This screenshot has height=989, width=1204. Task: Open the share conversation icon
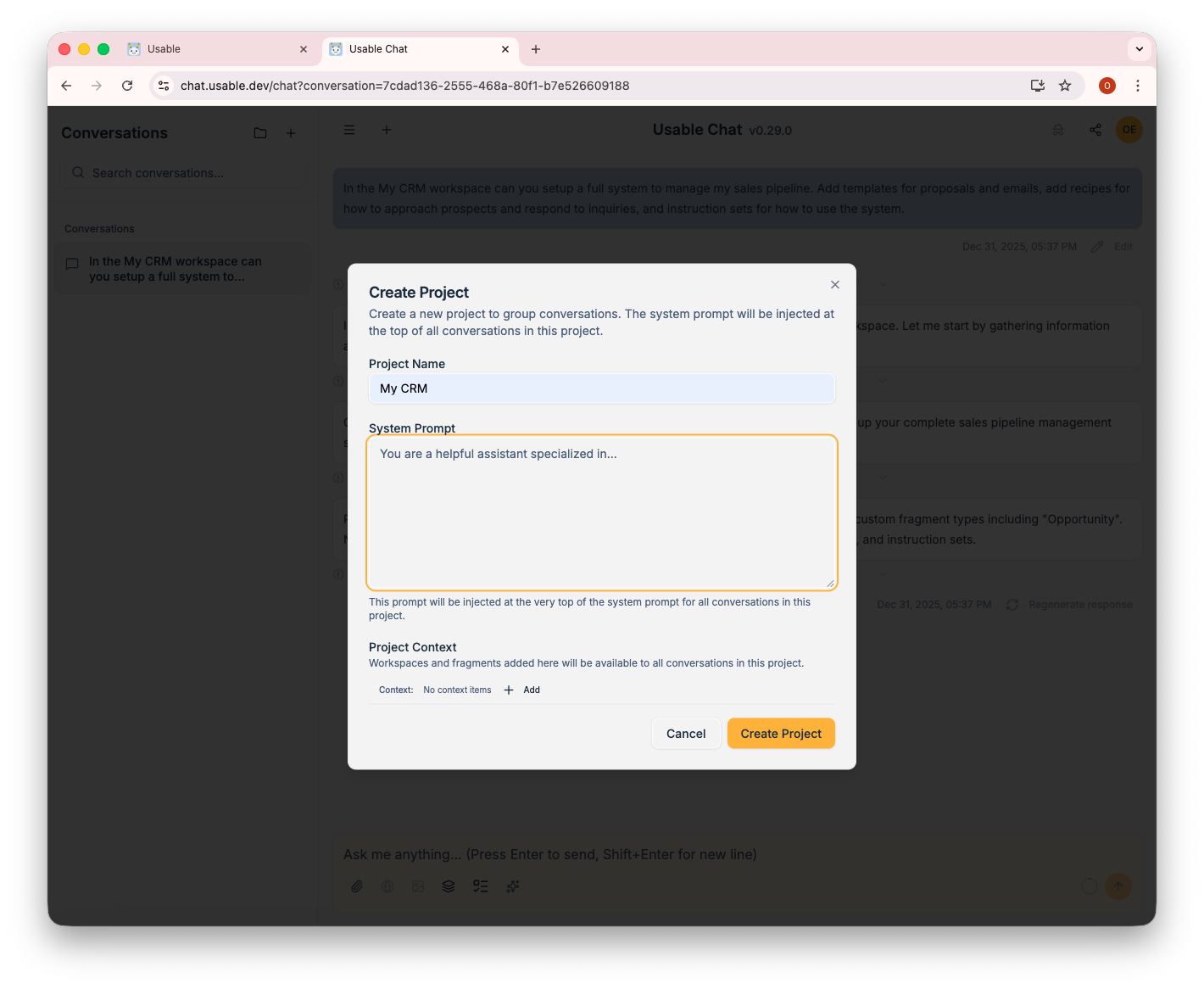click(x=1095, y=129)
